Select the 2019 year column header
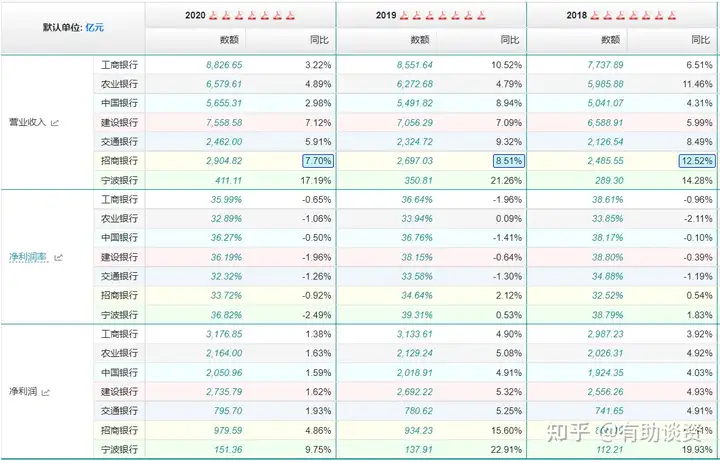 click(386, 16)
